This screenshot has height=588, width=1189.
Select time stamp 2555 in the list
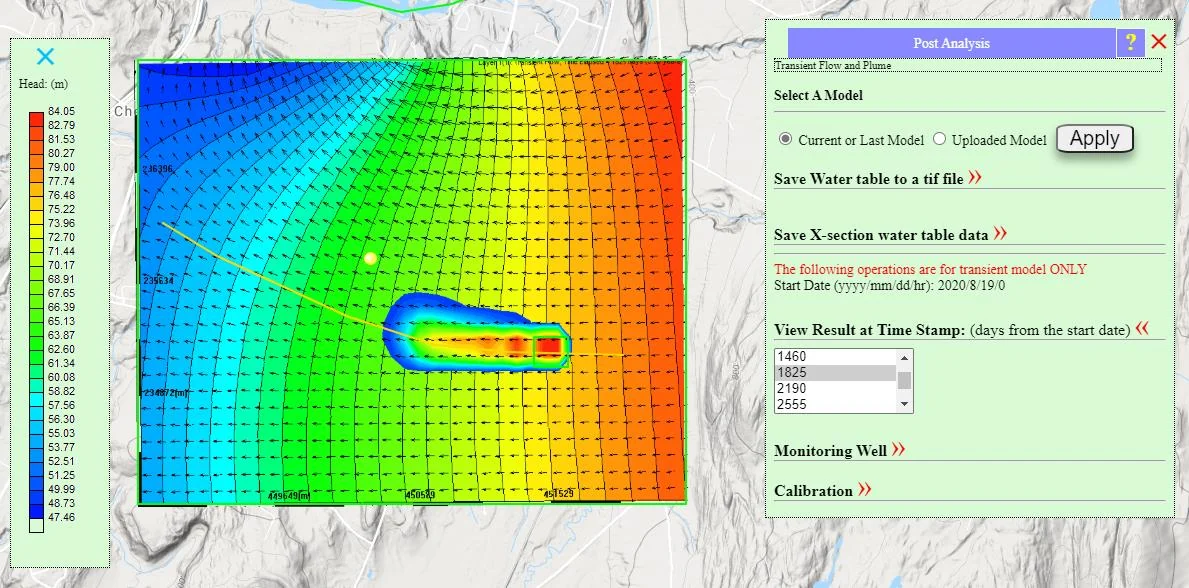(x=836, y=404)
